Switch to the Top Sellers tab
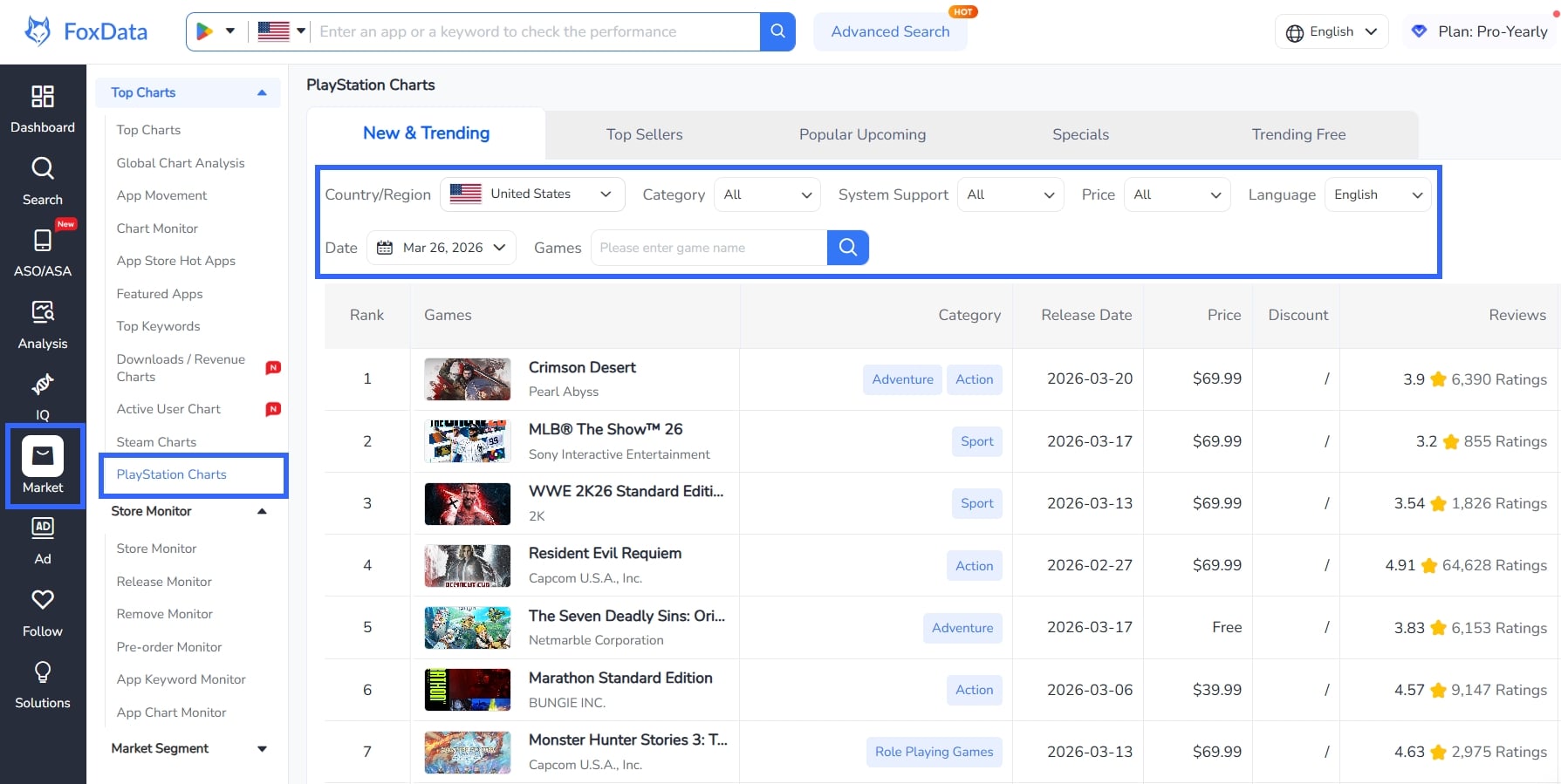The image size is (1561, 784). [x=644, y=134]
